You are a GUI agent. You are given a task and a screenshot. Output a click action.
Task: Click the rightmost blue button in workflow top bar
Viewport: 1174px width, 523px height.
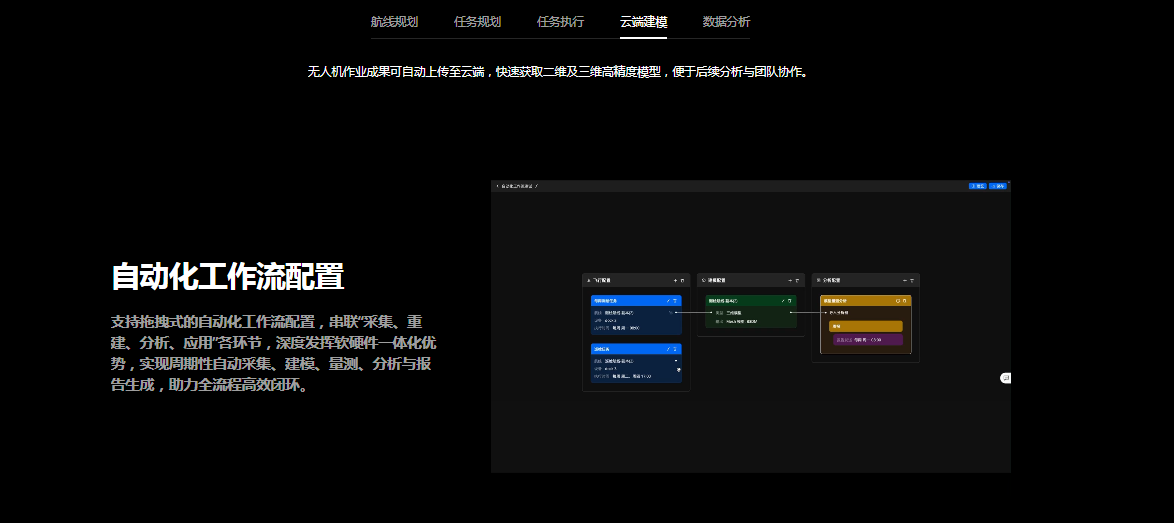tap(997, 186)
